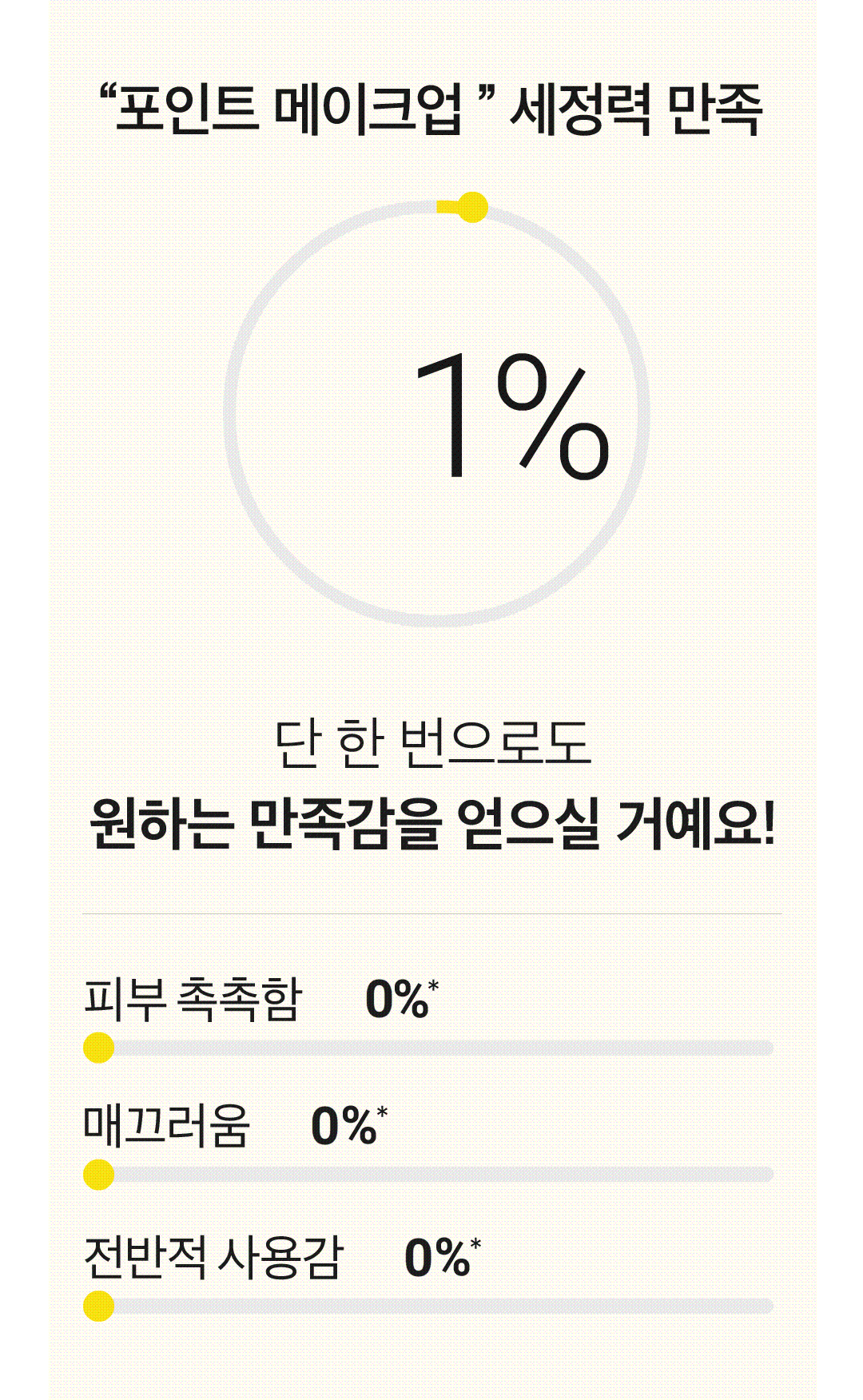The width and height of the screenshot is (863, 1400).
Task: Click the pink circular ring's bottom arc
Action: click(x=436, y=621)
